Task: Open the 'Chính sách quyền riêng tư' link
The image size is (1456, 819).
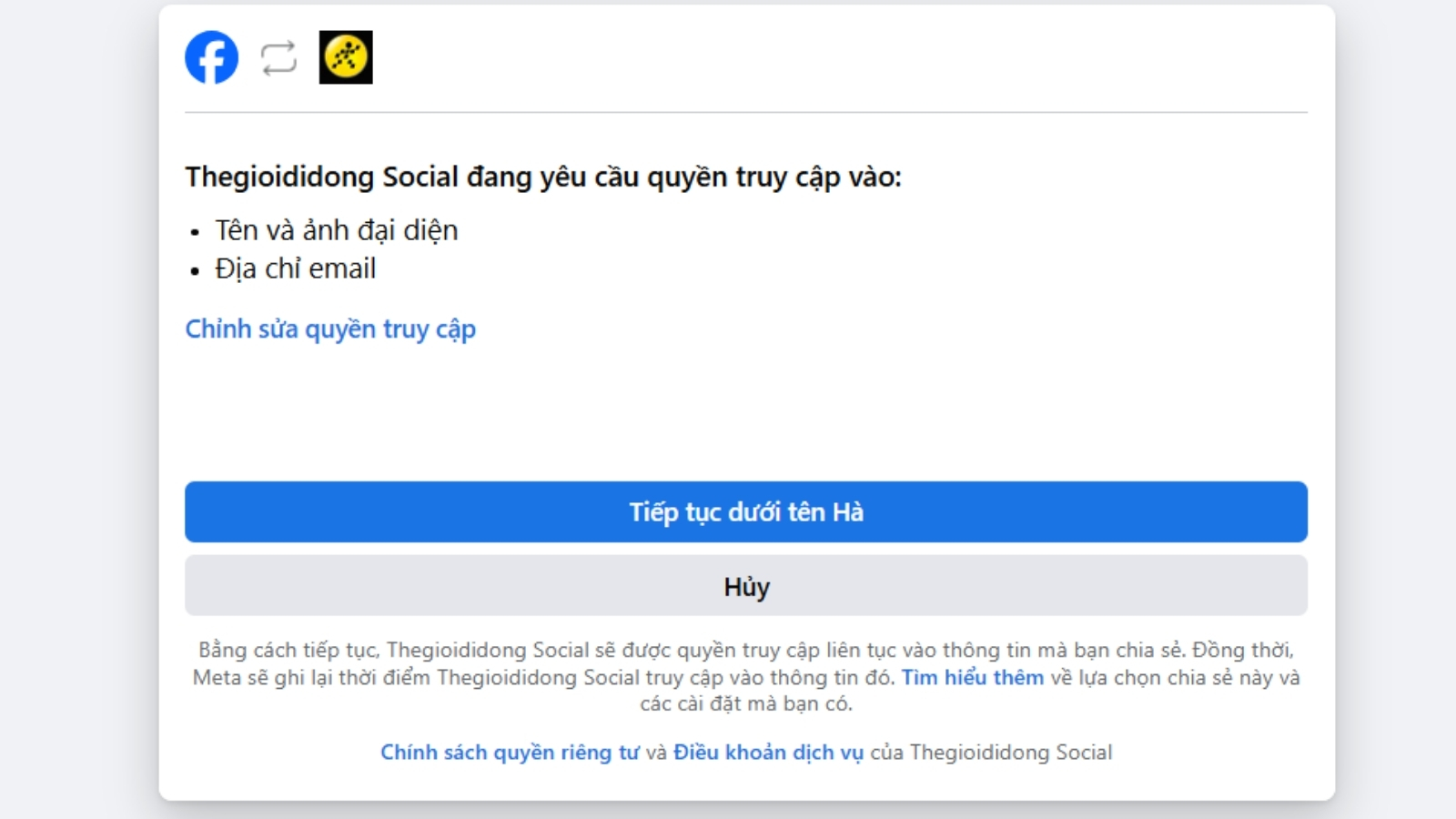Action: pos(510,753)
